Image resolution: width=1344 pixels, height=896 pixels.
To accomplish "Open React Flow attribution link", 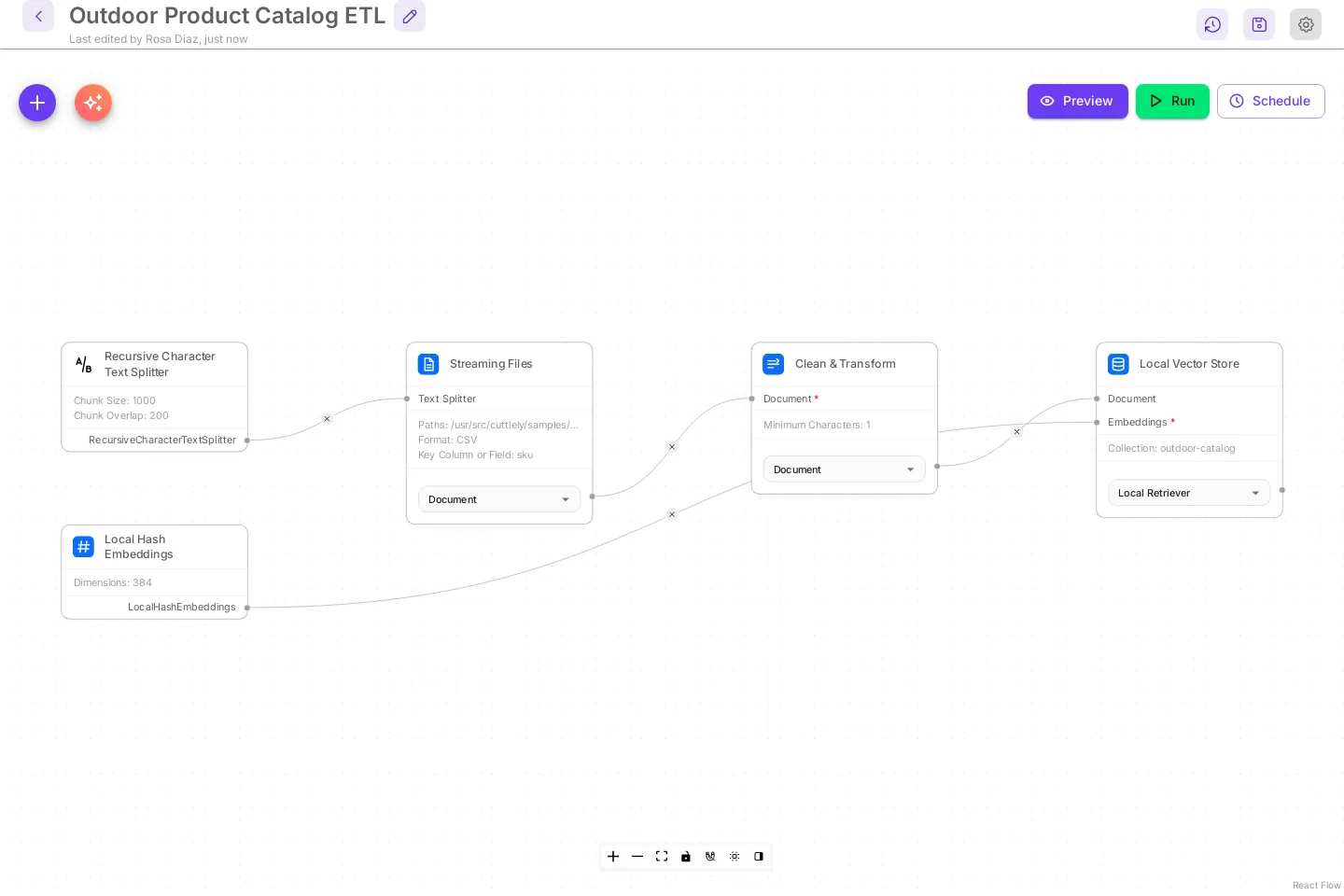I will click(1316, 885).
